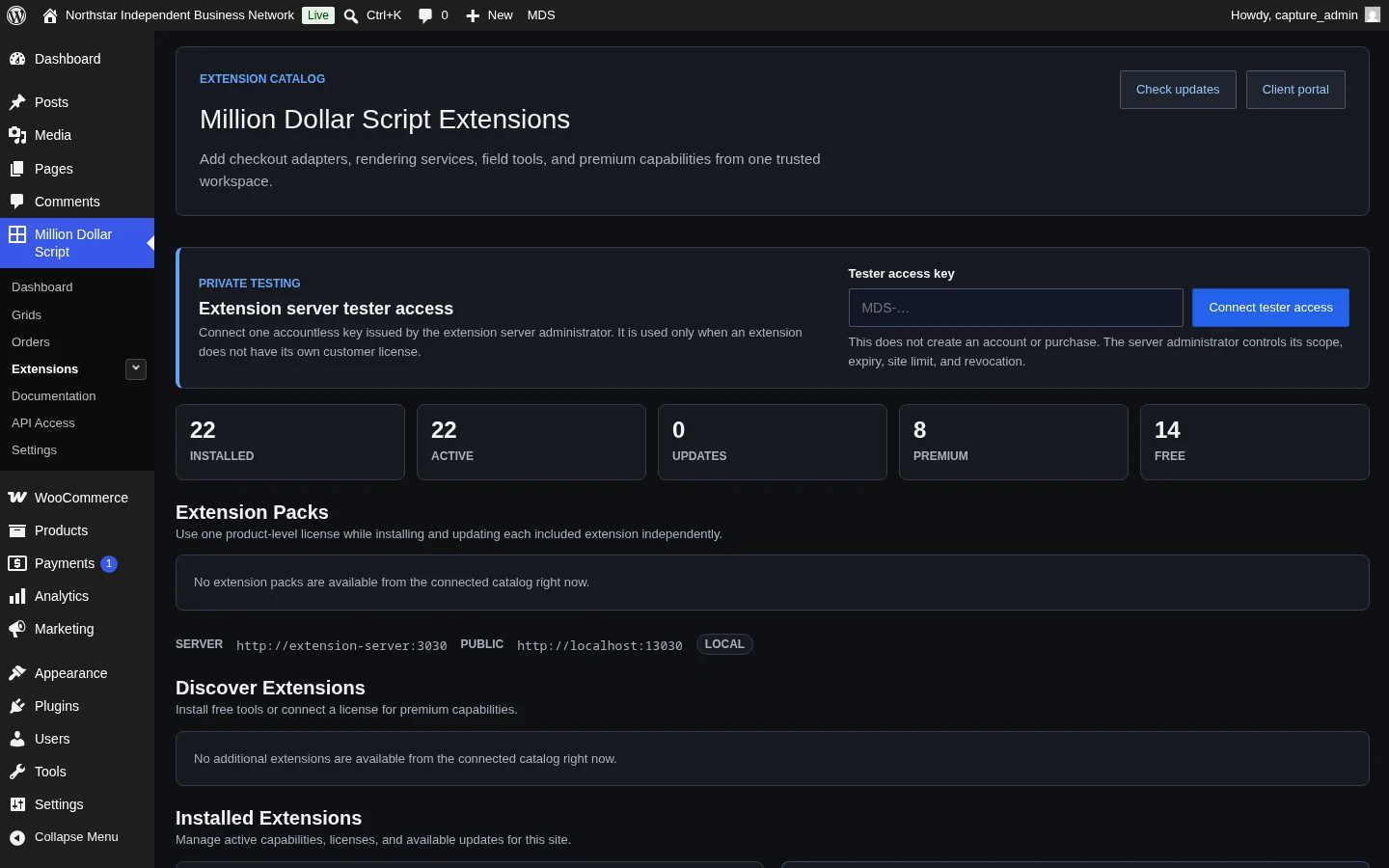Click the Products archive icon
The width and height of the screenshot is (1389, 868).
pos(17,530)
